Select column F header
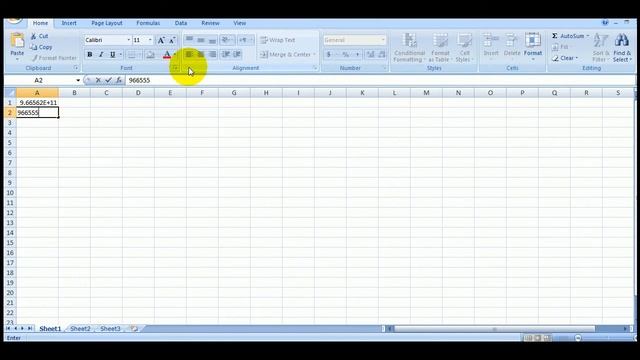This screenshot has height=360, width=640. click(x=202, y=93)
